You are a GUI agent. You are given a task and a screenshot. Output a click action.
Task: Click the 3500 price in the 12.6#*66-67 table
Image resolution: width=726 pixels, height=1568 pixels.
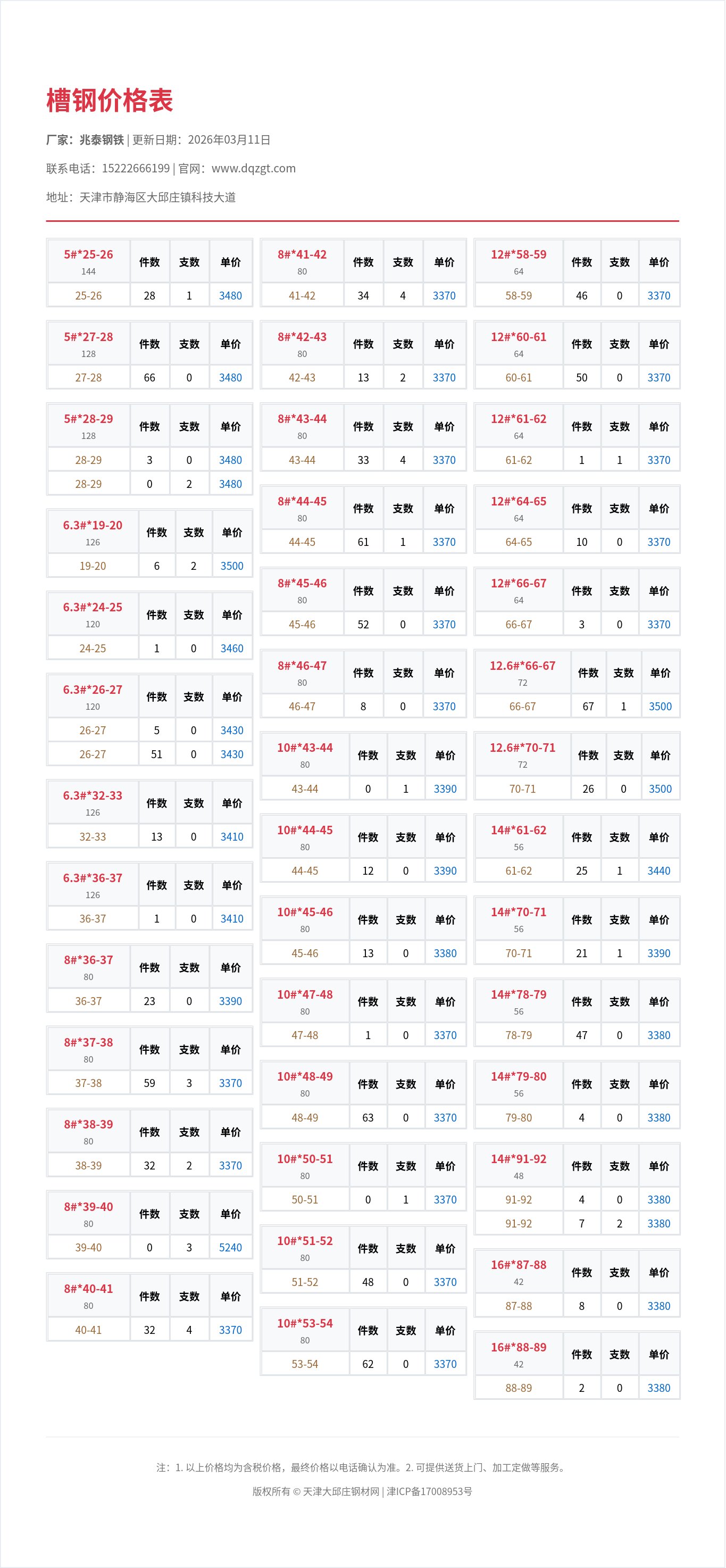(x=660, y=706)
